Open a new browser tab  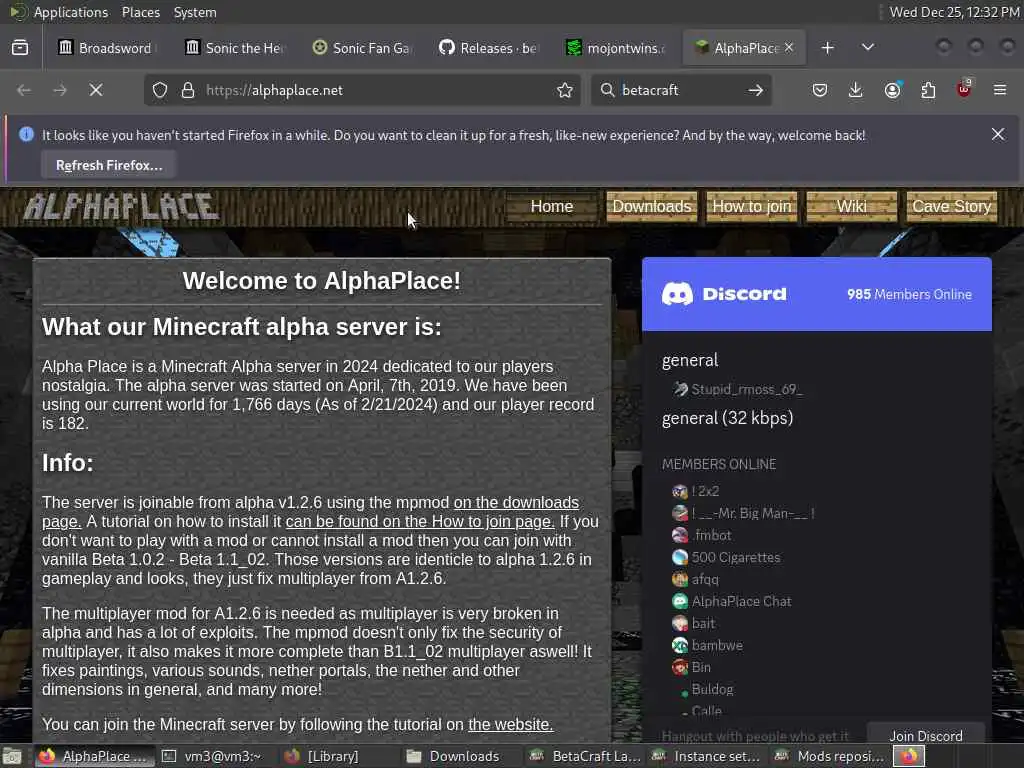(827, 48)
